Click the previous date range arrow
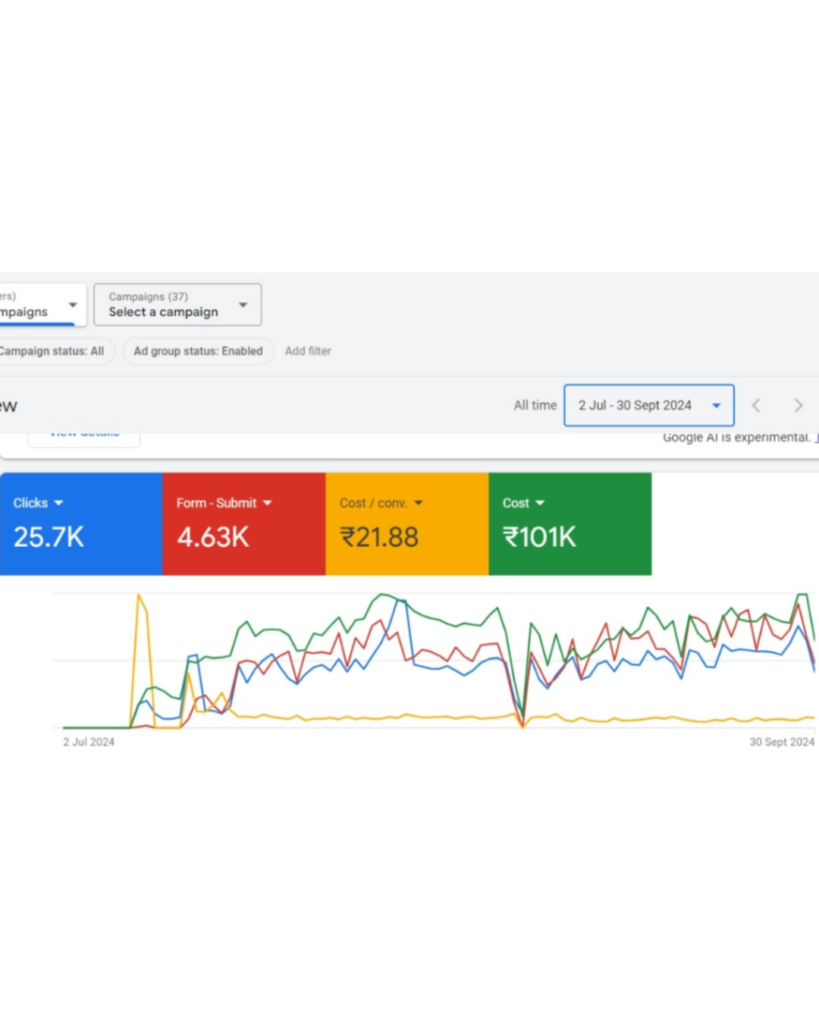 click(756, 405)
